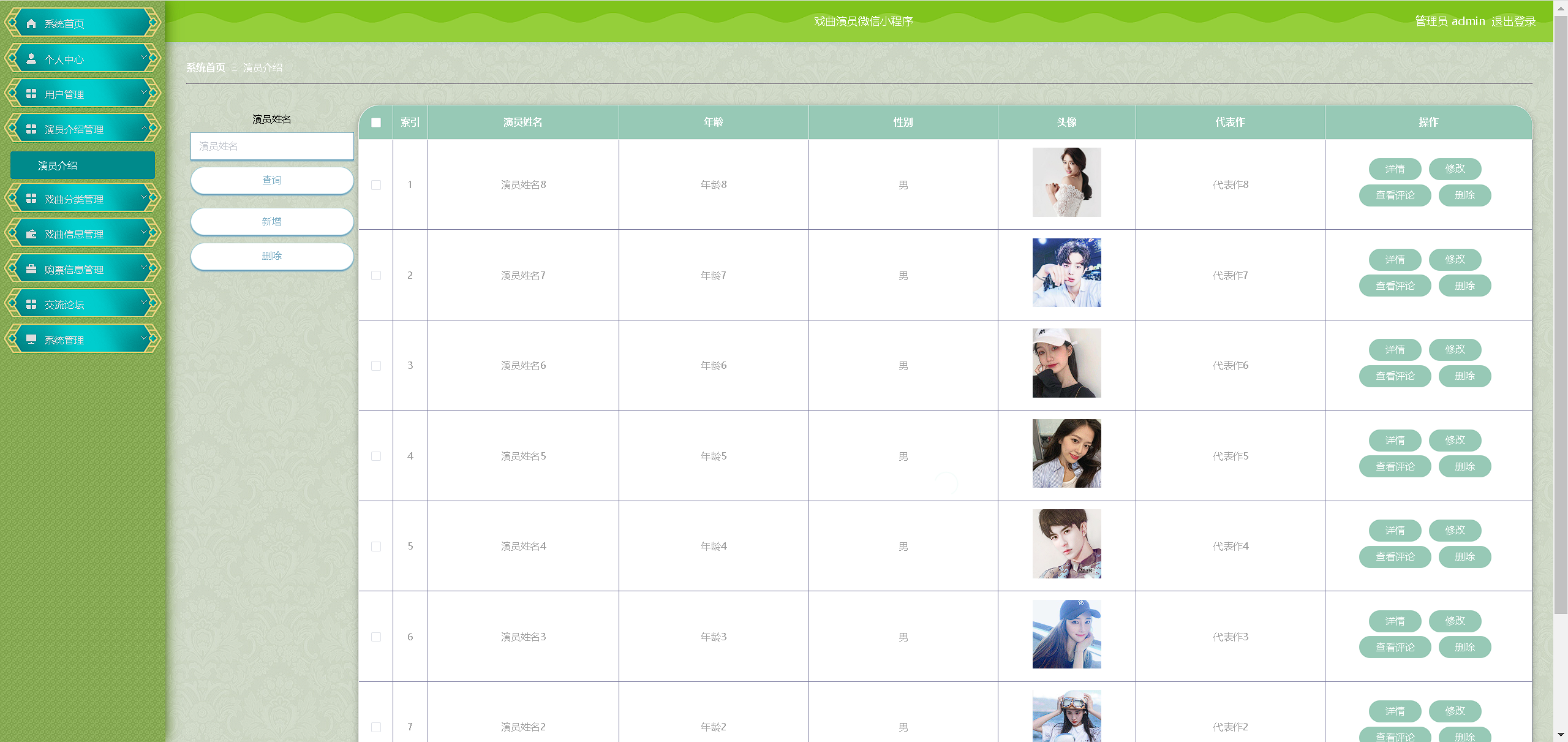1568x742 pixels.
Task: Click the wallet icon beside 戏曲信息管理
Action: click(31, 234)
